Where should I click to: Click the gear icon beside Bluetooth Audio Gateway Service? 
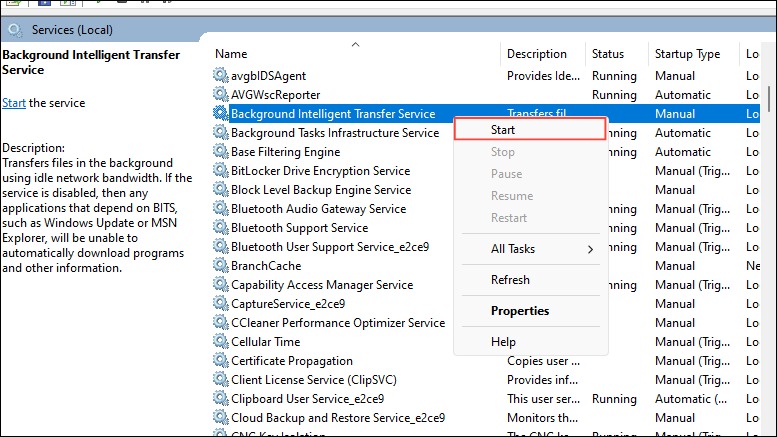[x=221, y=208]
